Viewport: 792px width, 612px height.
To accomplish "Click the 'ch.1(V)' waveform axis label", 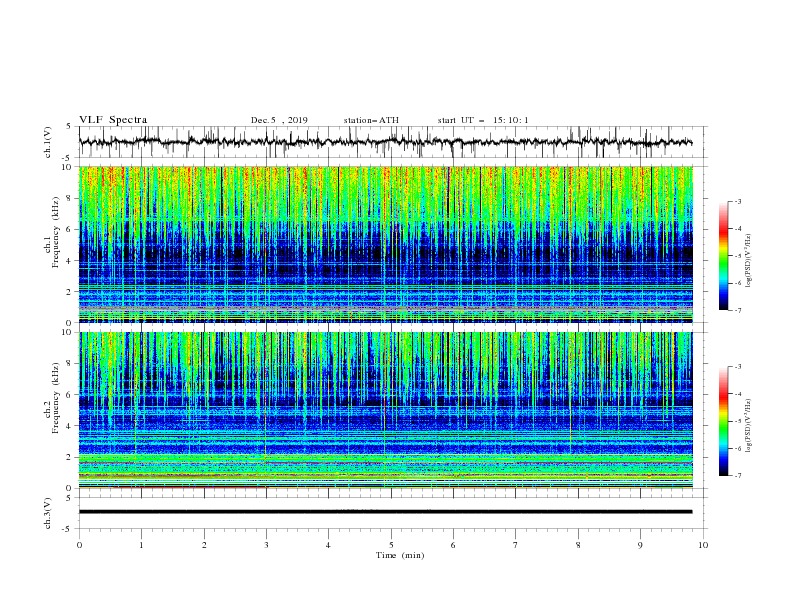I will (48, 142).
